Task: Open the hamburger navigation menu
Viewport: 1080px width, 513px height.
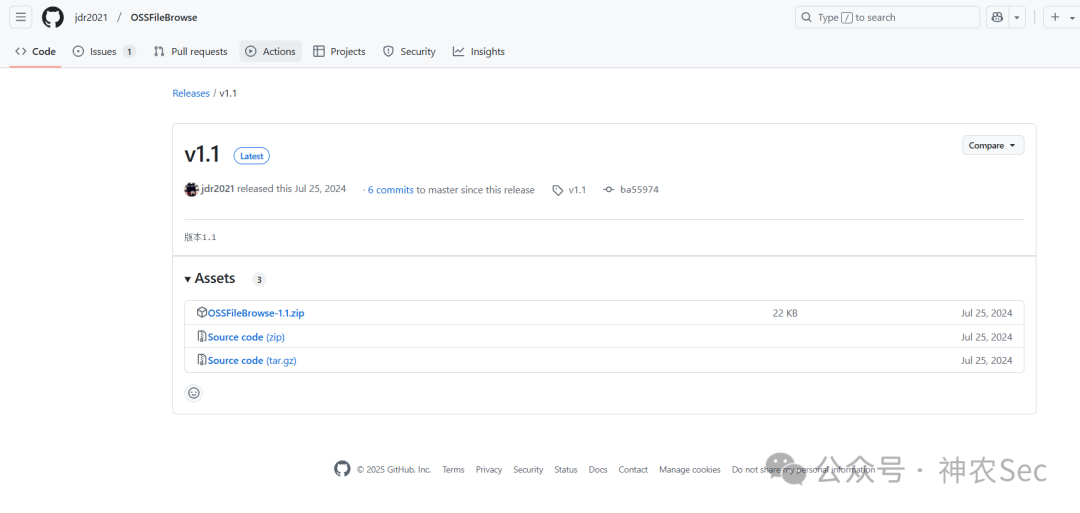Action: 21,17
